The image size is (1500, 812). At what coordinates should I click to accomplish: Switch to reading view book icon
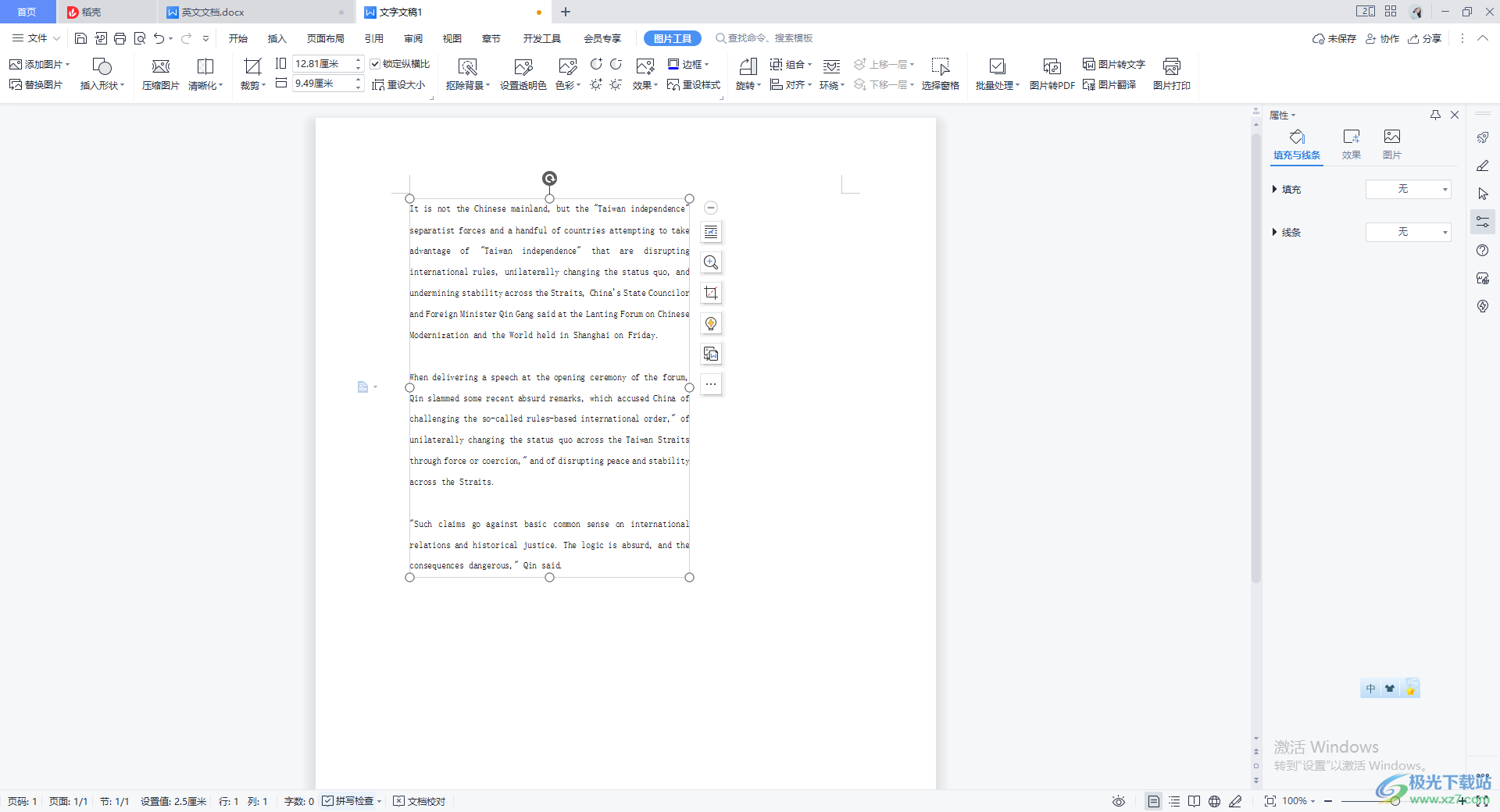tap(1194, 801)
